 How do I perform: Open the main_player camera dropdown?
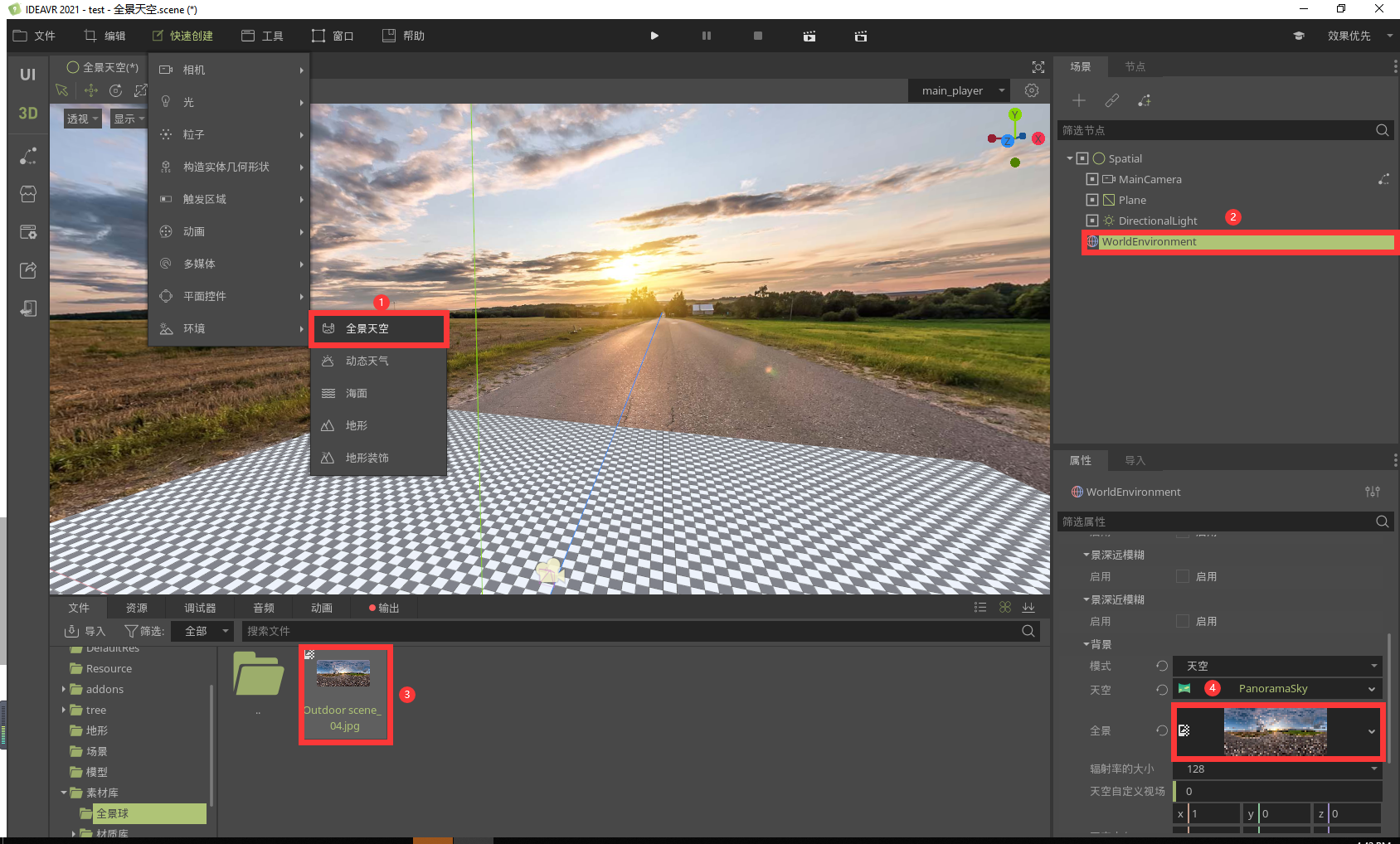click(960, 90)
